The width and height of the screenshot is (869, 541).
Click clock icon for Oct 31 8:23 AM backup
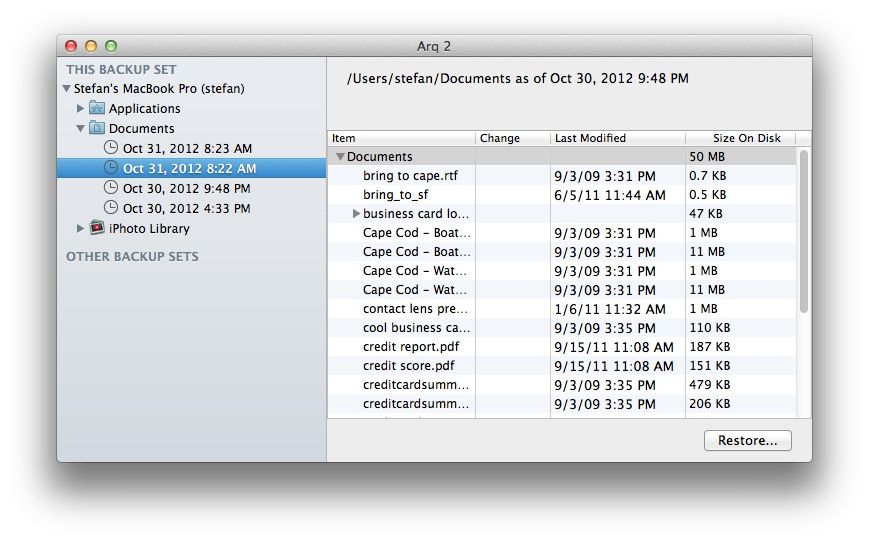point(111,148)
